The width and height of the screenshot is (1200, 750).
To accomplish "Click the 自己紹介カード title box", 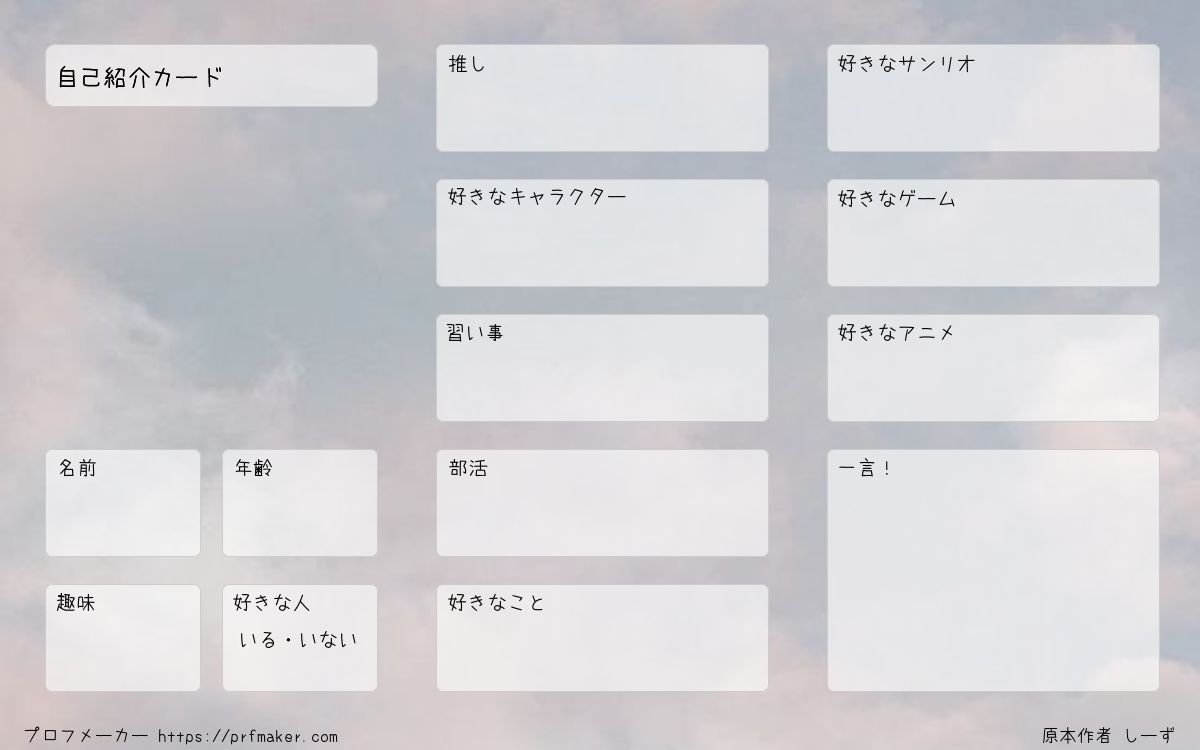I will tap(211, 76).
